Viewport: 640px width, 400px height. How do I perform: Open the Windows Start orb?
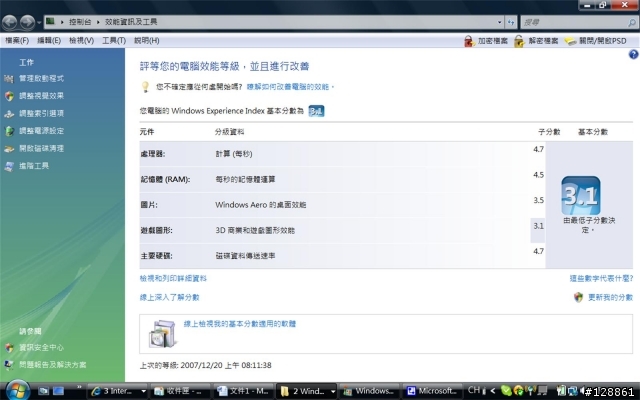16,390
